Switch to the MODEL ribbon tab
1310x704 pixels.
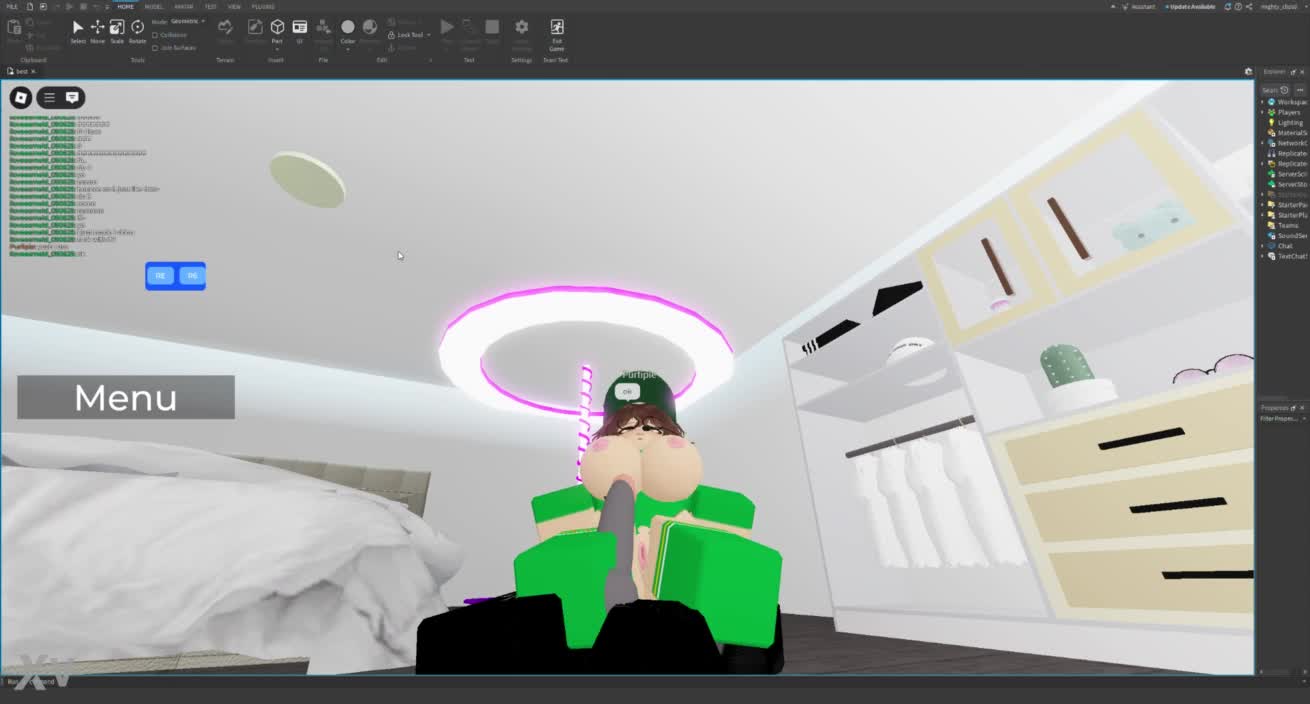[154, 6]
